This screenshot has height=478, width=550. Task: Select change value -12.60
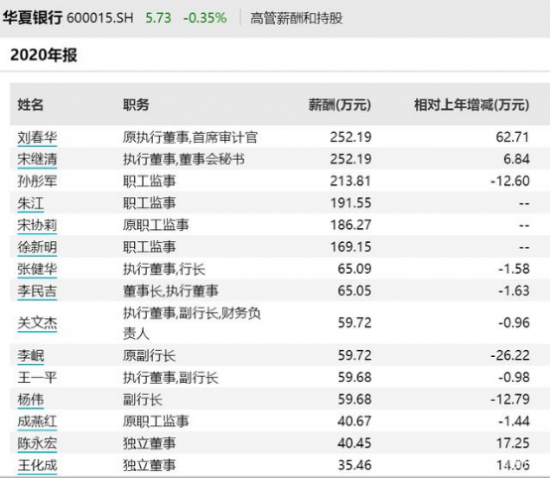[x=510, y=181]
